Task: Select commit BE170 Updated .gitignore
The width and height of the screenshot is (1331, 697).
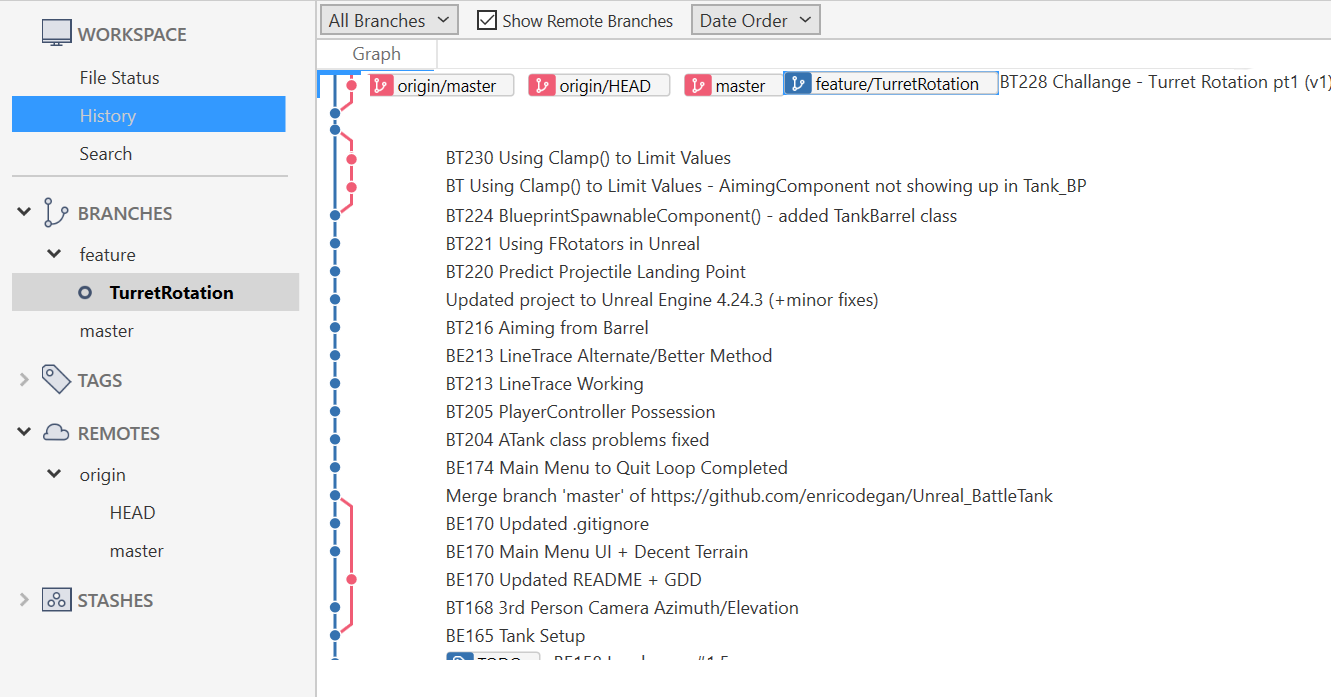Action: [547, 524]
